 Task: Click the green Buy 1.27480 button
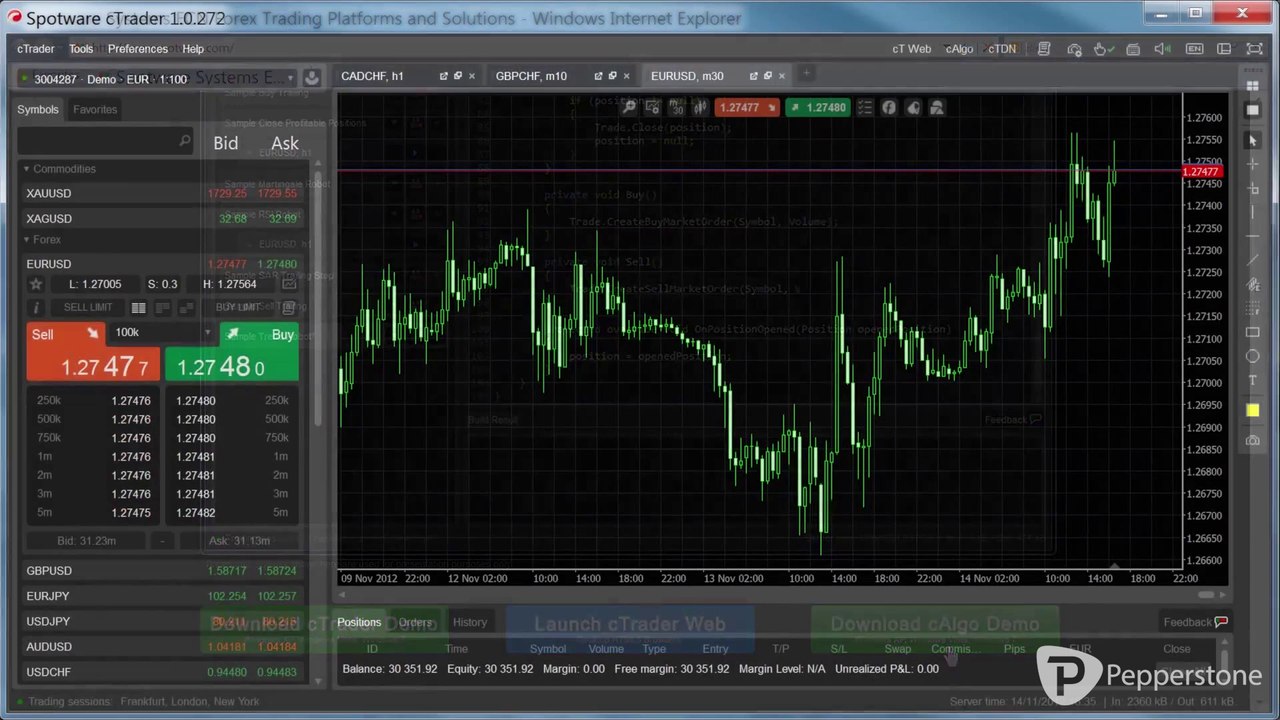click(x=231, y=352)
